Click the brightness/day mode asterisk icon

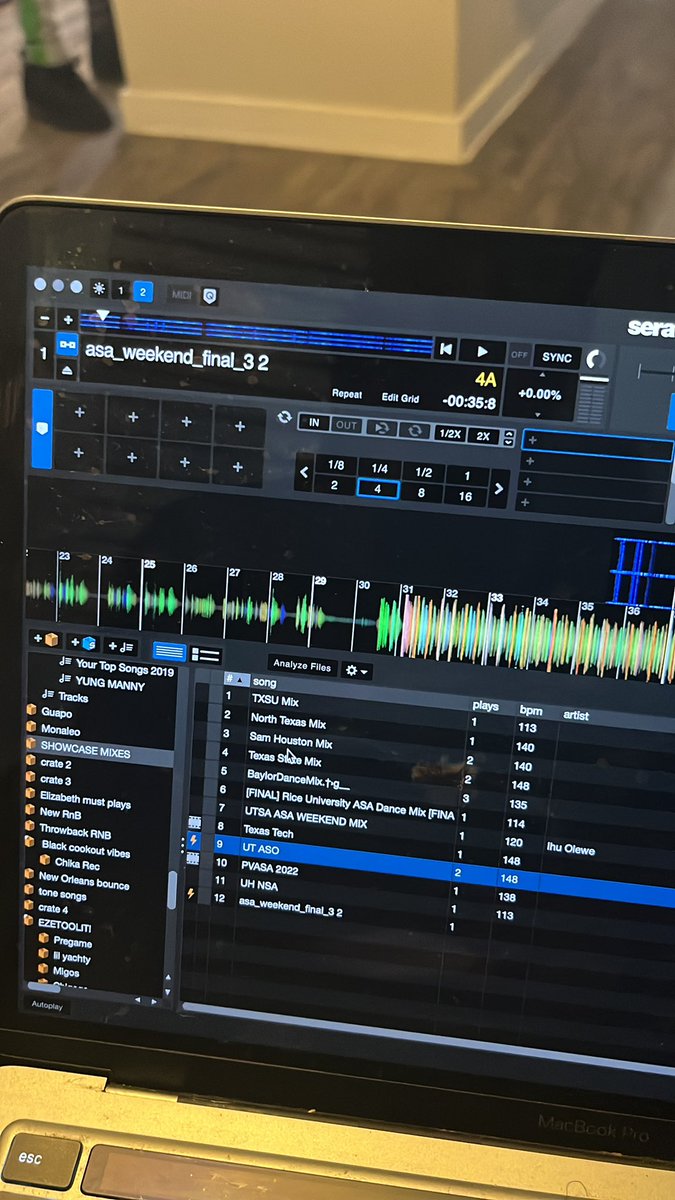(98, 289)
